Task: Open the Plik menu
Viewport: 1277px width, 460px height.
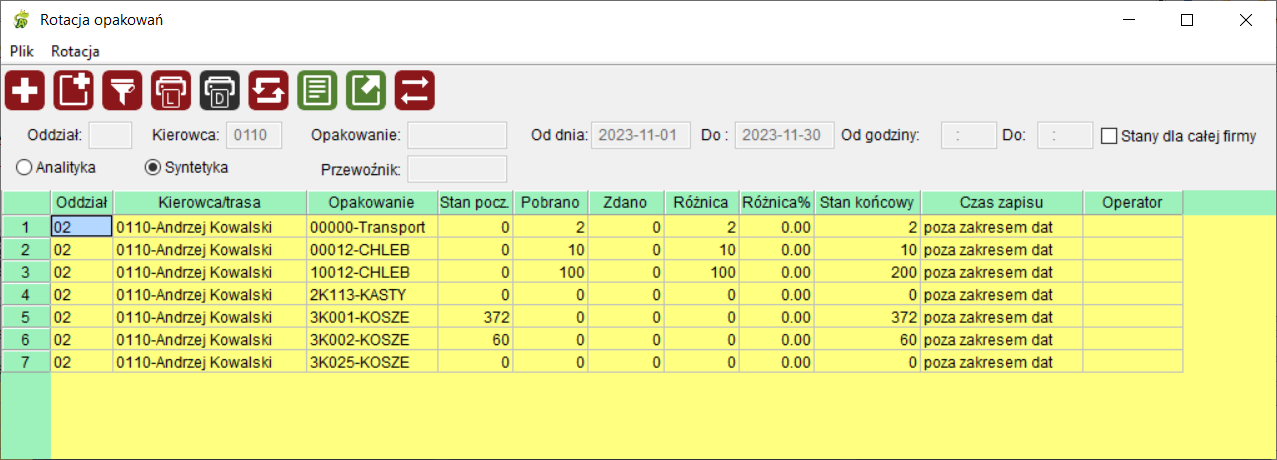Action: (x=22, y=51)
